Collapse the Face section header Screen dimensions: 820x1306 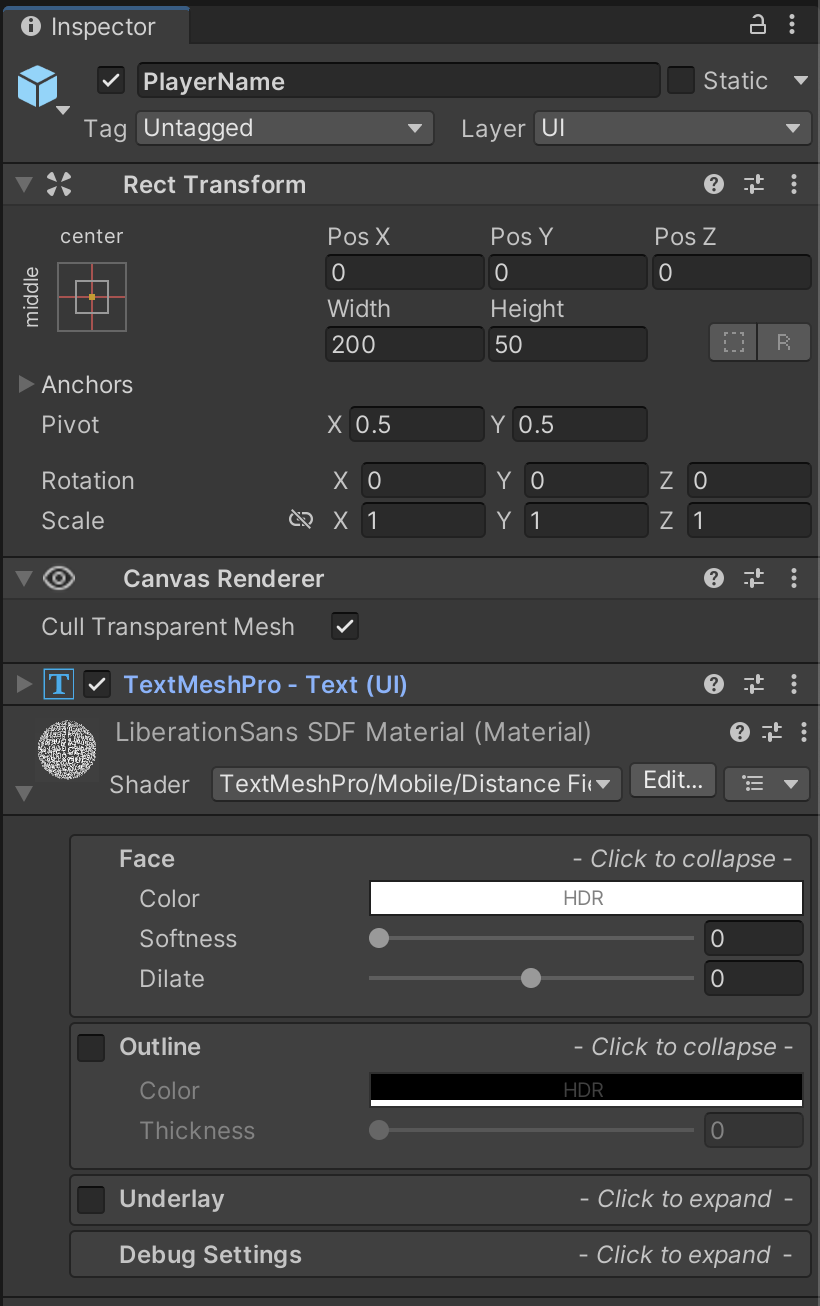click(x=440, y=859)
